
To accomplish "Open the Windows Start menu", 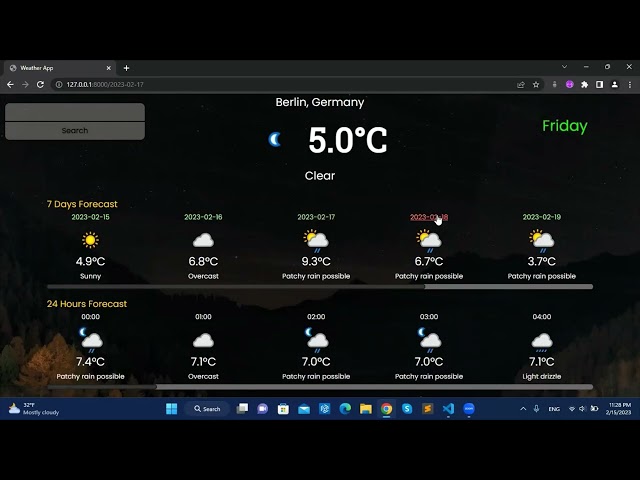I will 171,409.
